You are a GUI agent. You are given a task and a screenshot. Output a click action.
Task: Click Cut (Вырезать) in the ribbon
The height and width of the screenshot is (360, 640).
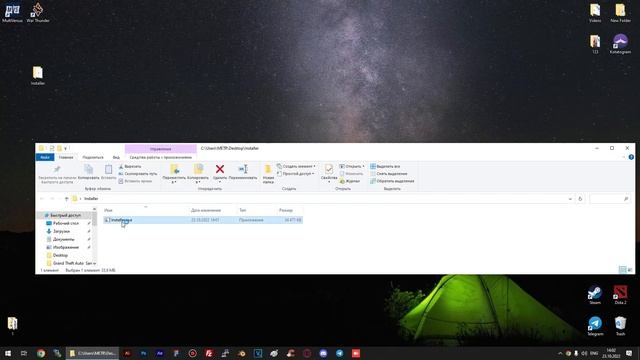pyautogui.click(x=130, y=167)
